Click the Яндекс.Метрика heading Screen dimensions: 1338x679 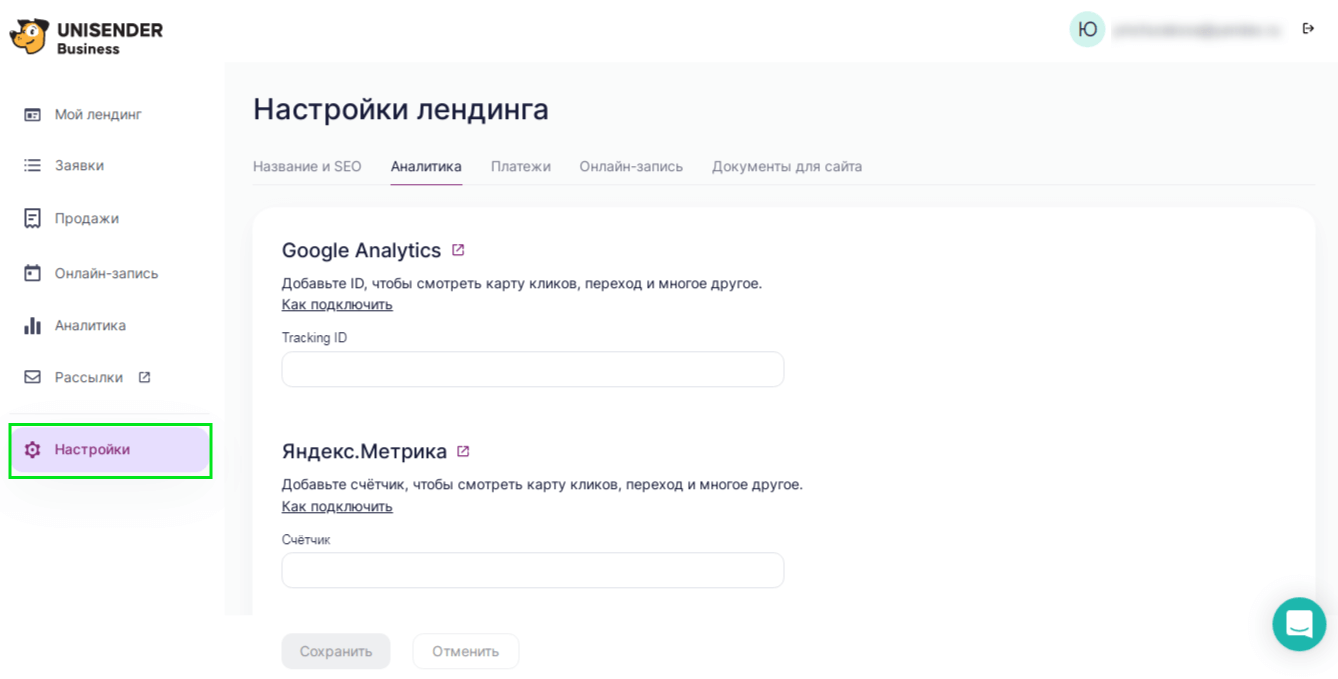(364, 451)
